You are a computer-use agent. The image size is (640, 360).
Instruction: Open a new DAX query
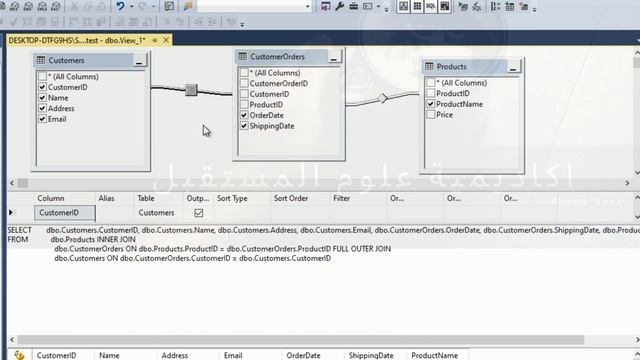click(x=56, y=6)
